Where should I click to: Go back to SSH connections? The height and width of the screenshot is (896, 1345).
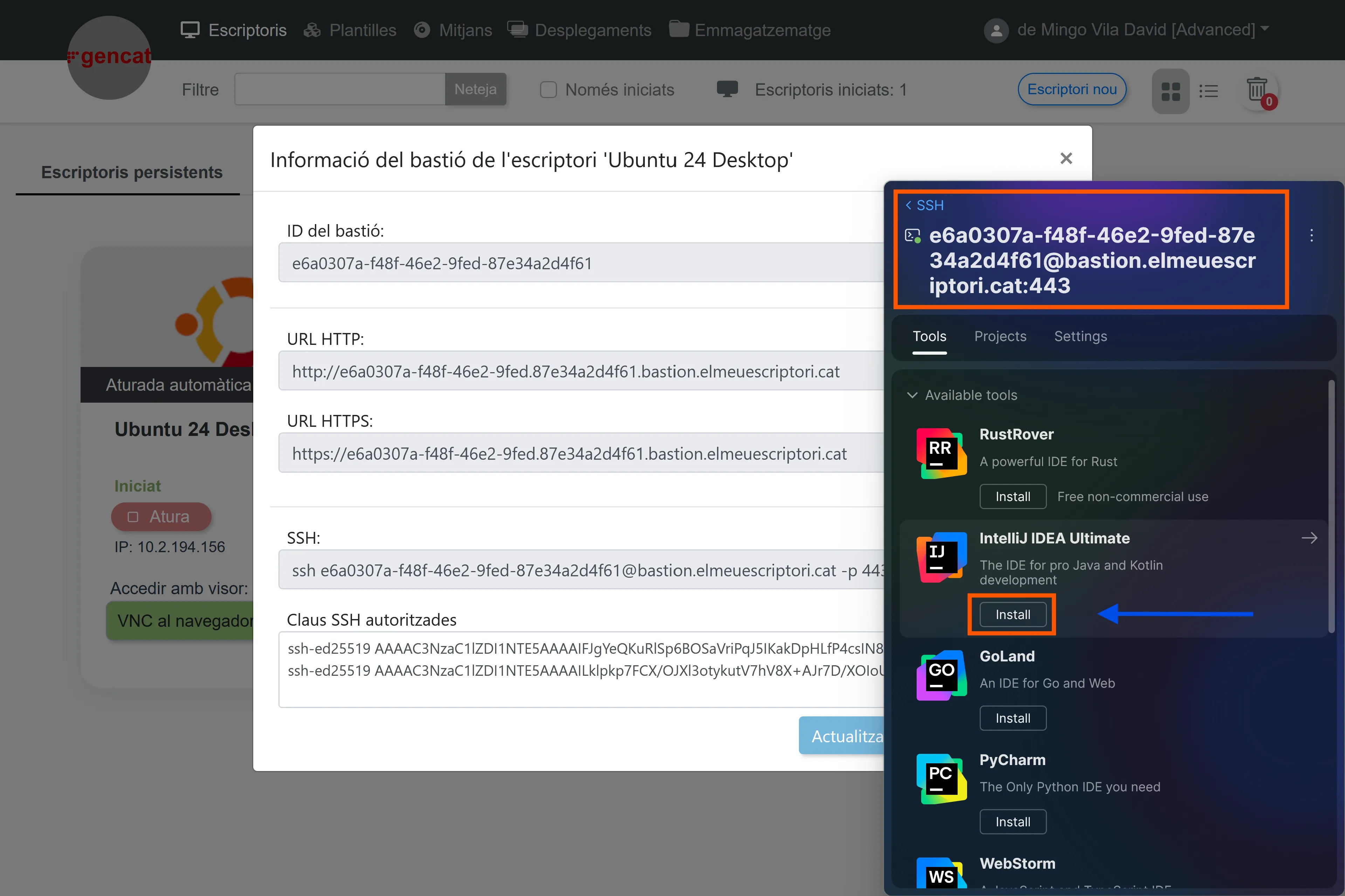(x=924, y=205)
